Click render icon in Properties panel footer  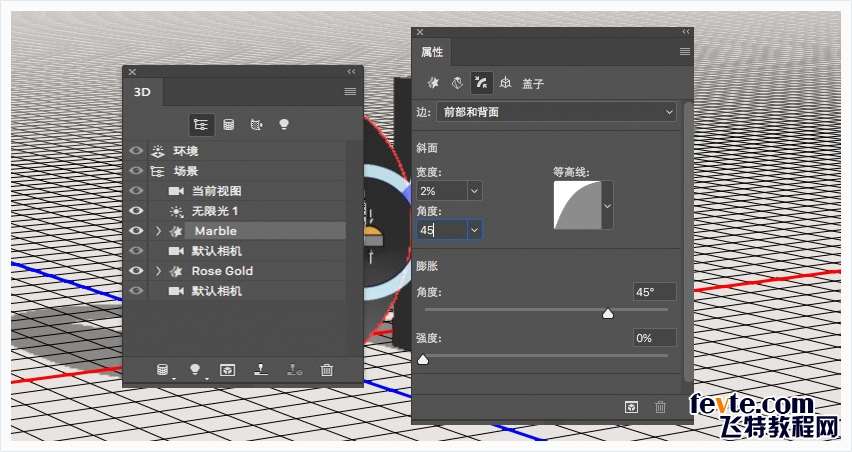pyautogui.click(x=631, y=407)
